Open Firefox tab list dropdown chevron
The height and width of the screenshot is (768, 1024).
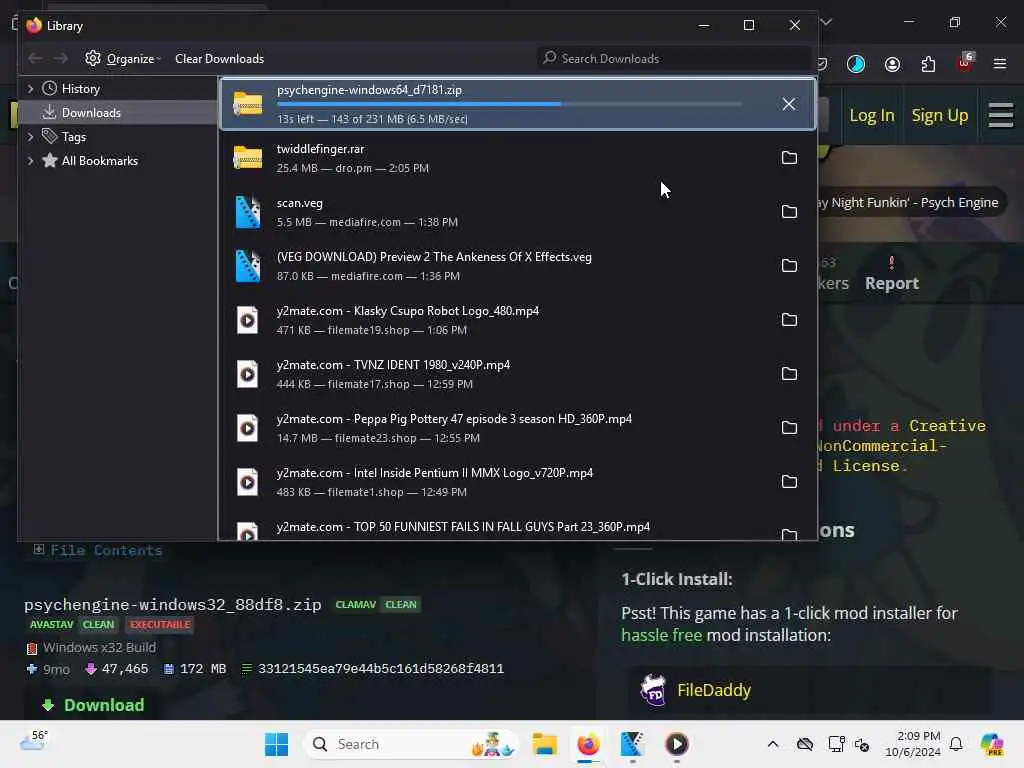tap(826, 22)
